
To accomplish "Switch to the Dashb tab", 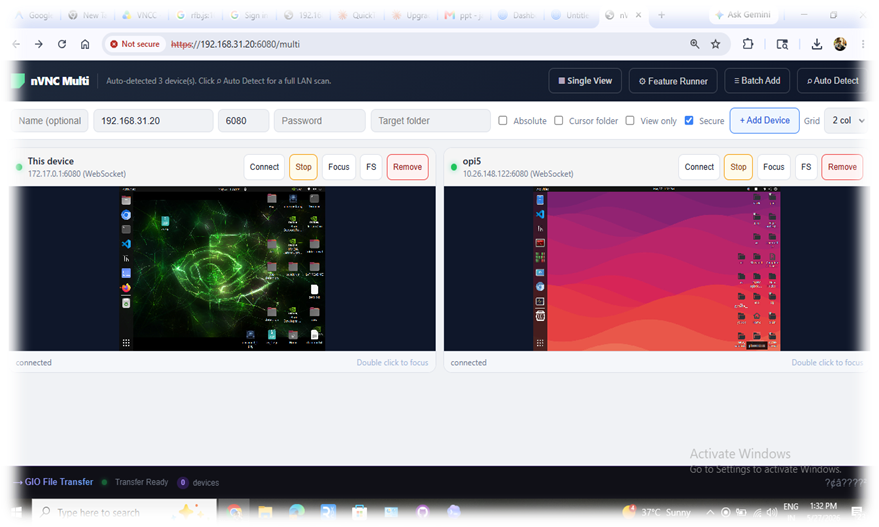I will tap(518, 15).
